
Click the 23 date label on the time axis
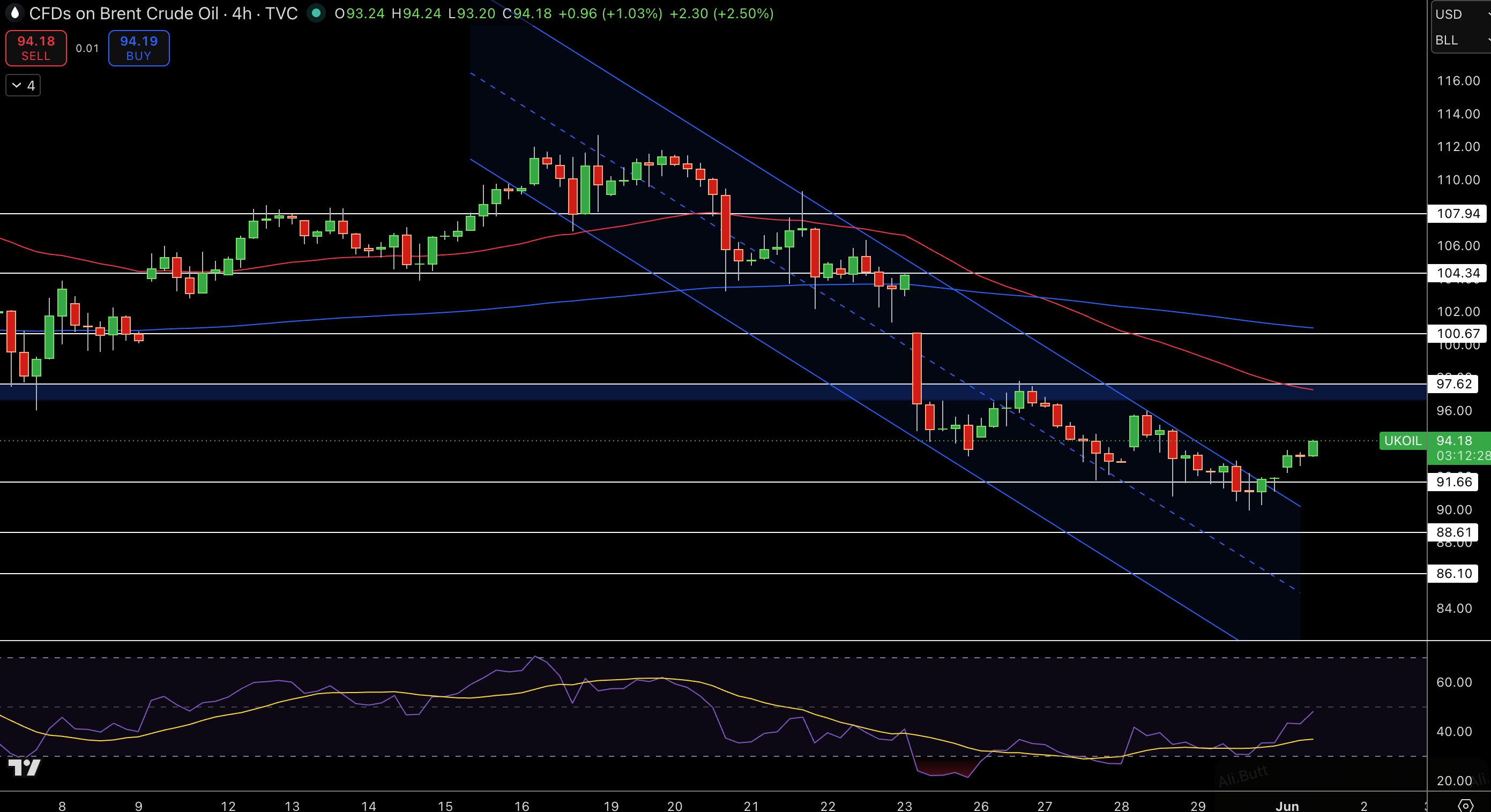tap(905, 806)
